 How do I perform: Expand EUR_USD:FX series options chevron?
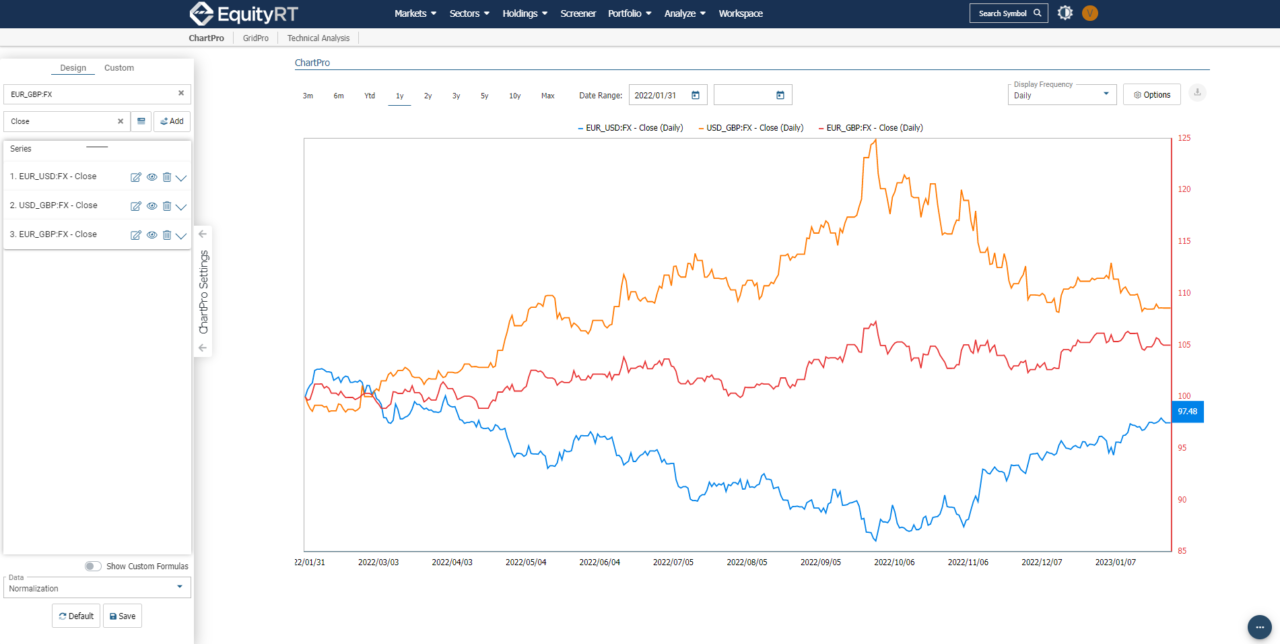tap(180, 177)
